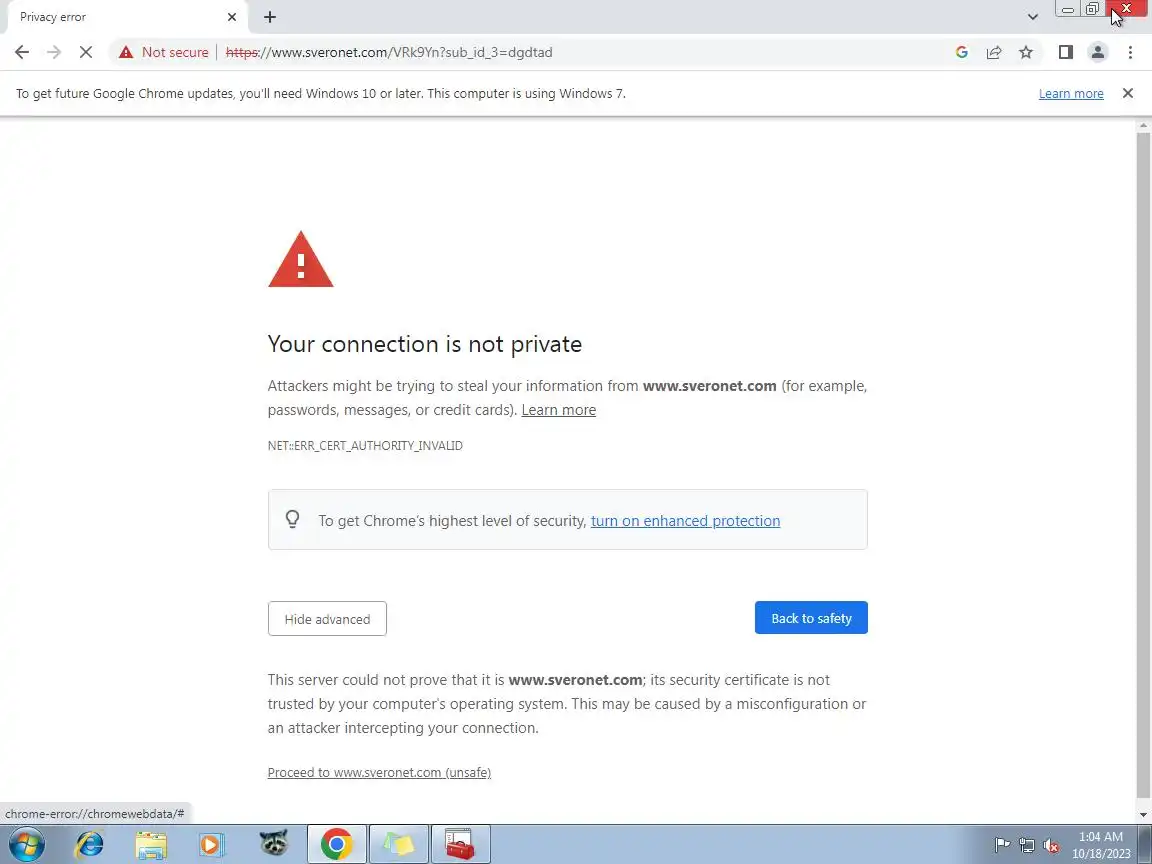Click the NET::ERR_CERT_AUTHORITY_INVALID error code
1152x864 pixels.
coord(365,445)
